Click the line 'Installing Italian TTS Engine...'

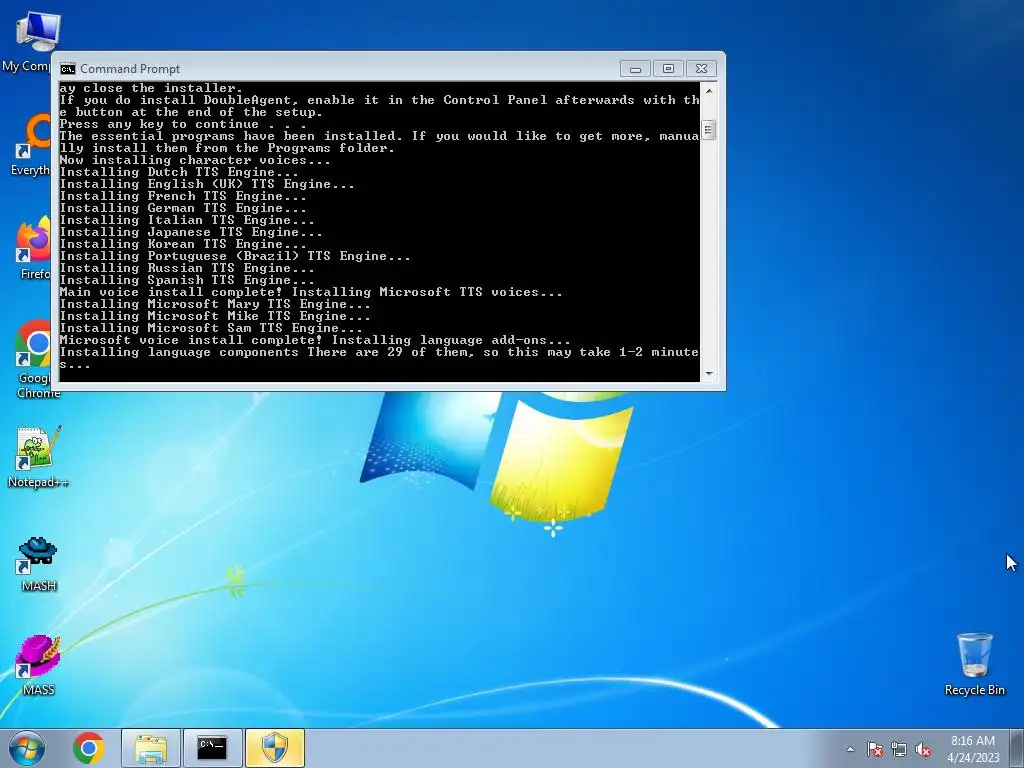(x=187, y=220)
